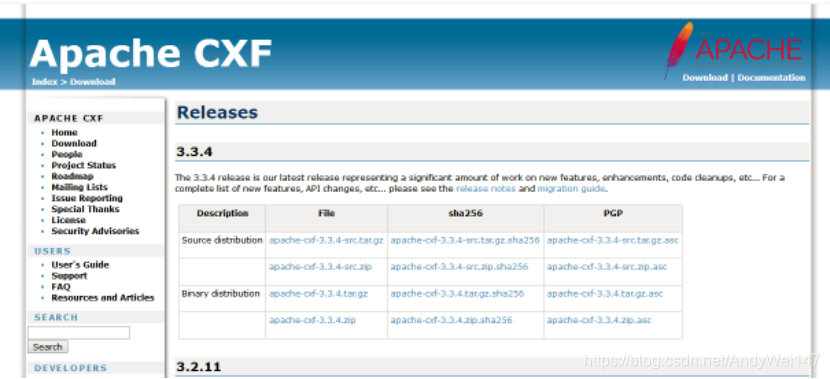Click the Apache CXF title heading
This screenshot has height=379, width=830.
(151, 53)
